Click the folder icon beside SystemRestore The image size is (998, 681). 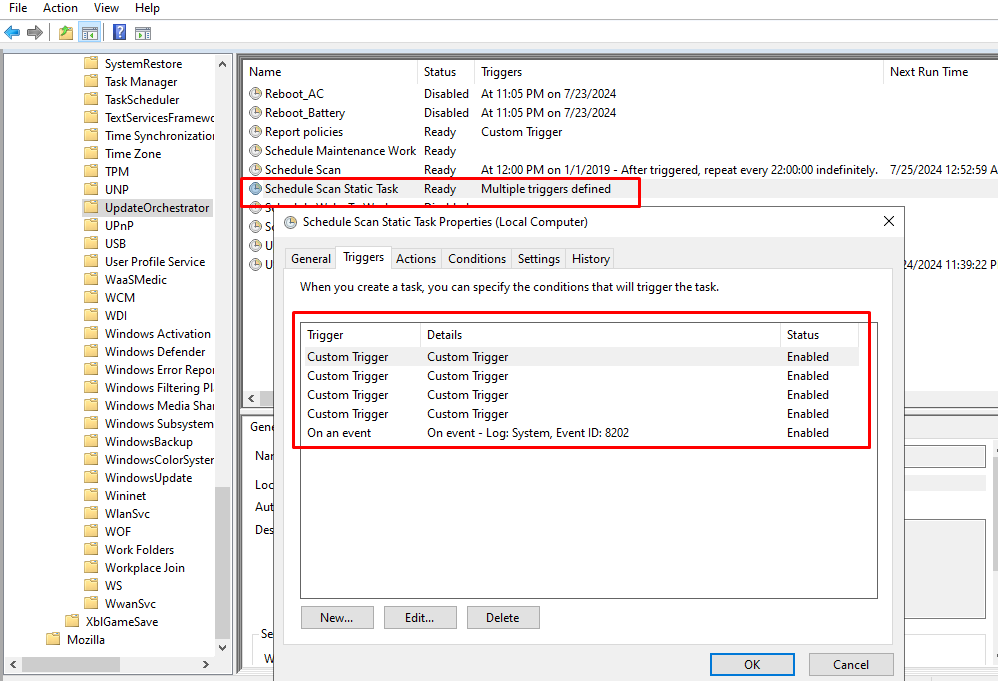tap(91, 63)
